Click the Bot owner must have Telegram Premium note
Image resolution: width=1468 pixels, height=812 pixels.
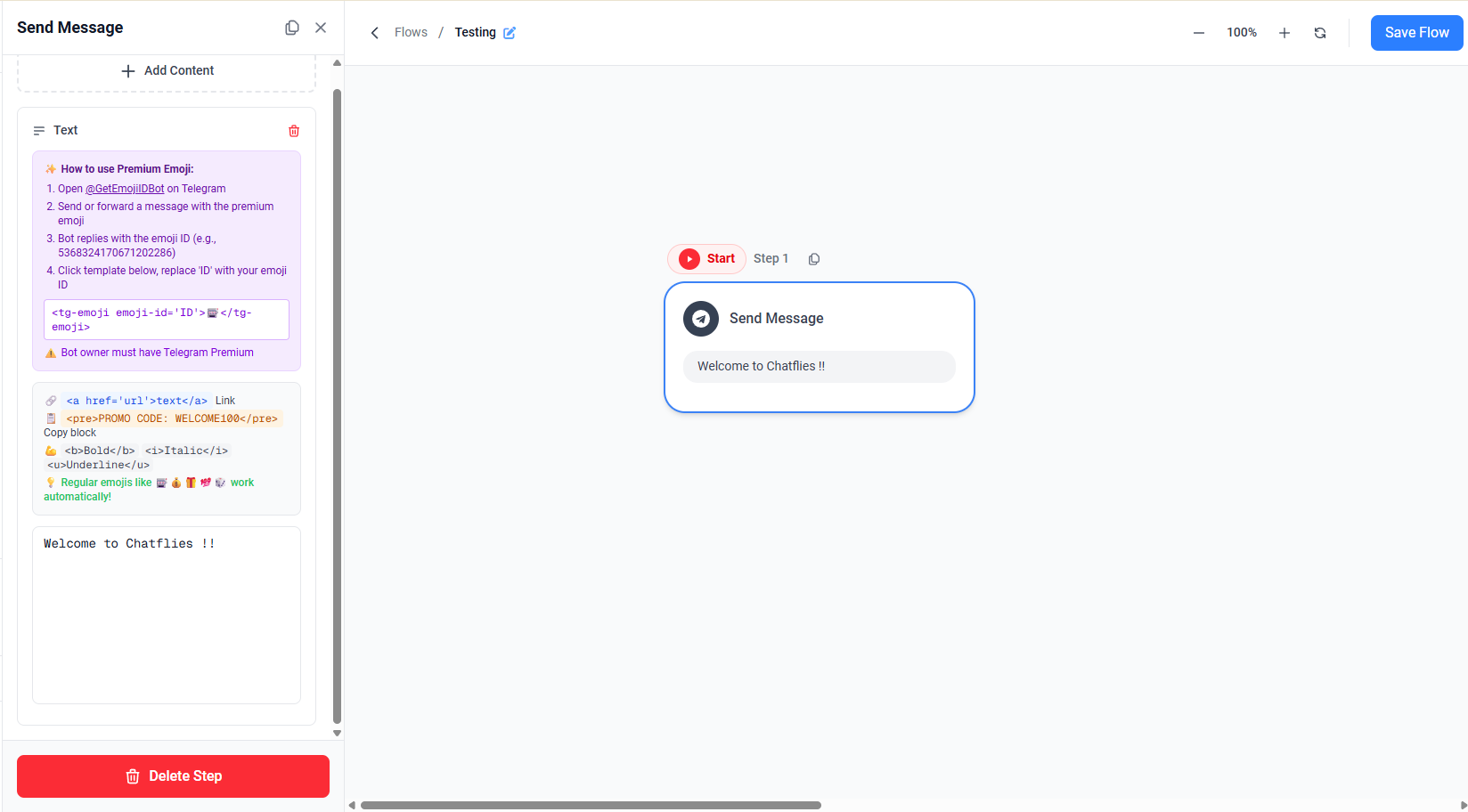pos(158,353)
